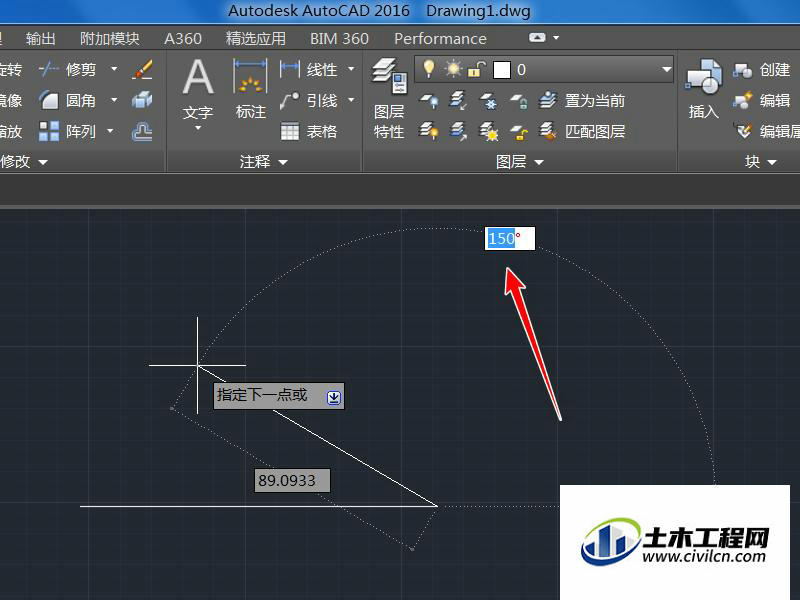Switch to the Output (输出) tab
The width and height of the screenshot is (800, 600).
tap(40, 39)
